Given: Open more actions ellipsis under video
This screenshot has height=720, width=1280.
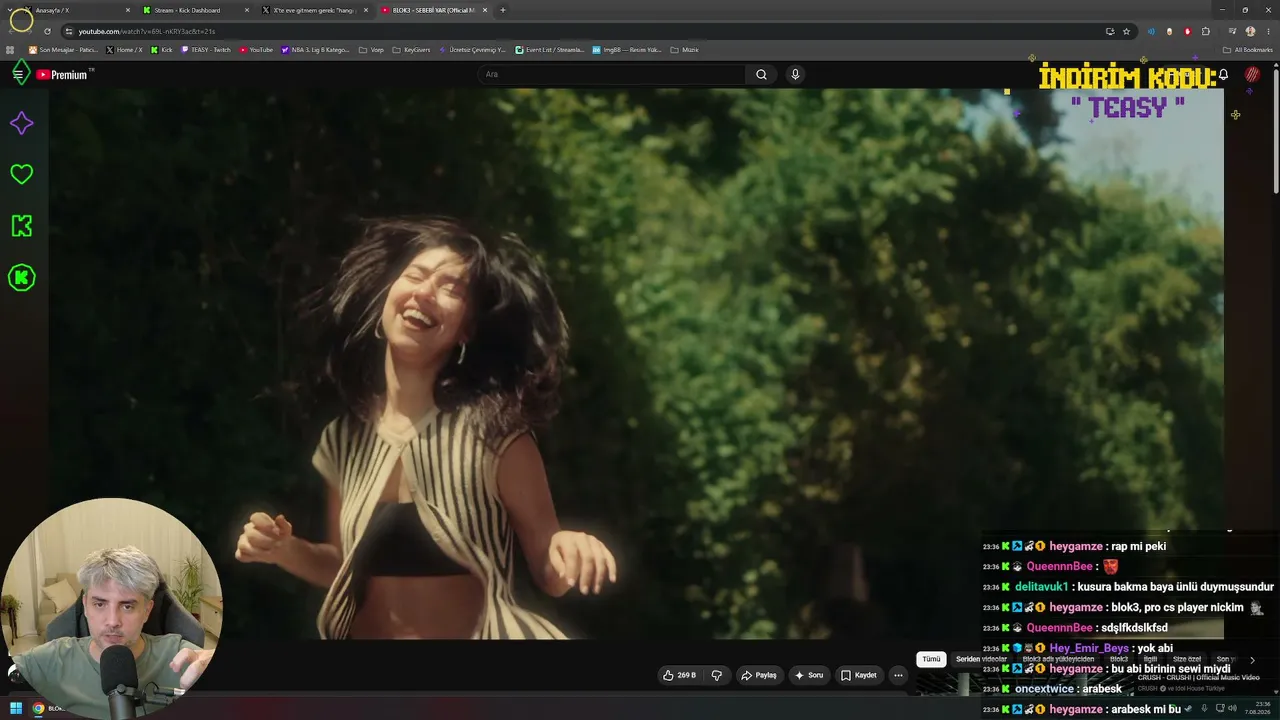Looking at the screenshot, I should (898, 675).
